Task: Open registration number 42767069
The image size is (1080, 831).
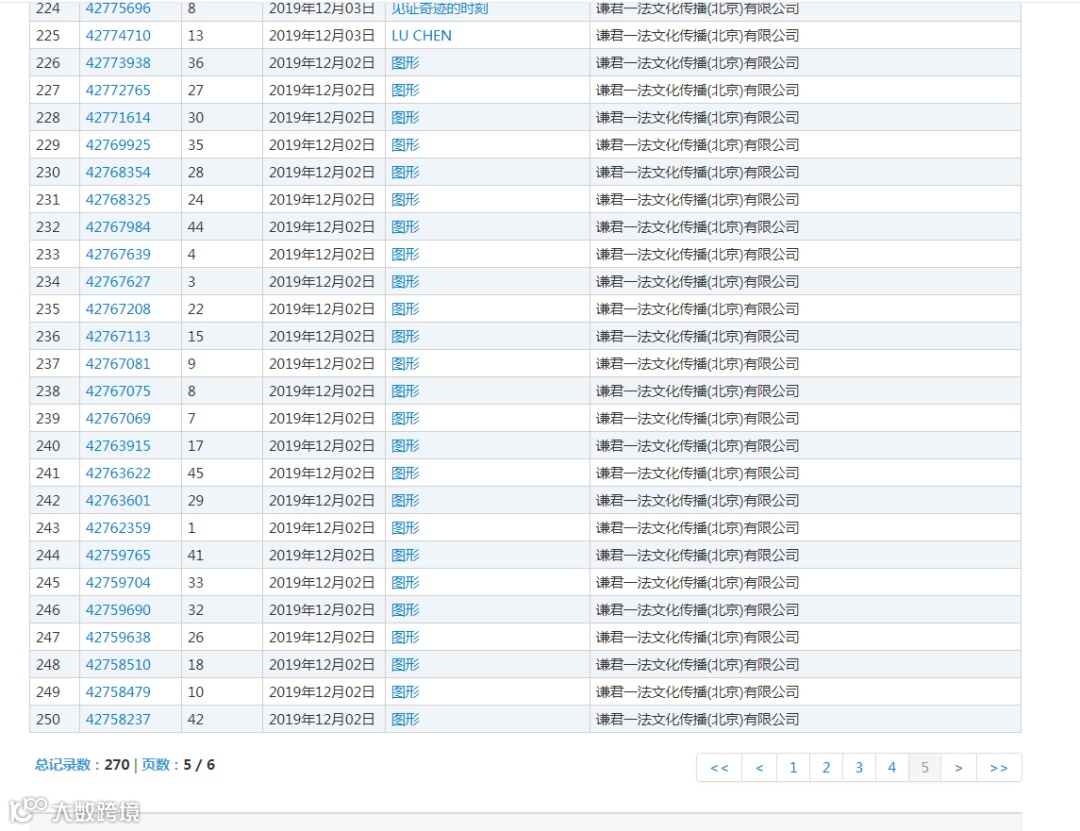Action: pos(118,419)
